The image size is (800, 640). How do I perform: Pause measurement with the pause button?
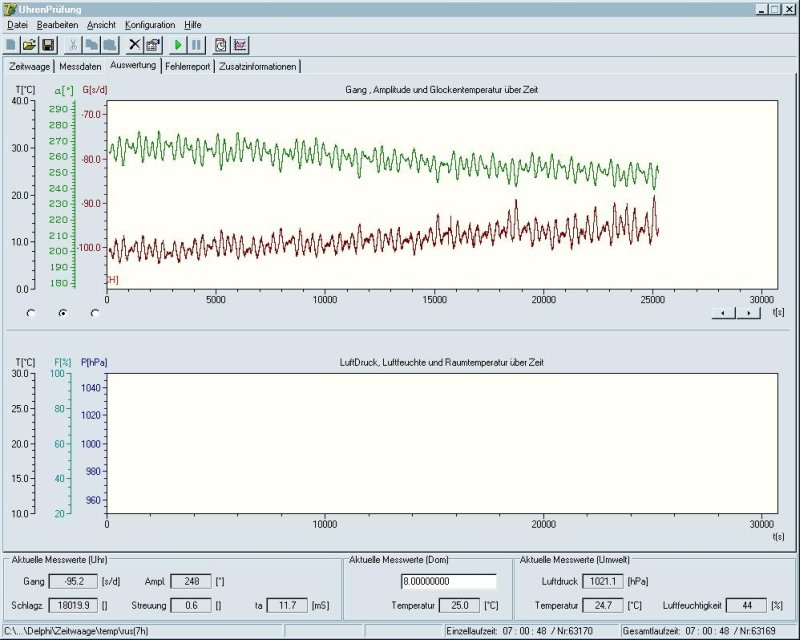pos(196,45)
